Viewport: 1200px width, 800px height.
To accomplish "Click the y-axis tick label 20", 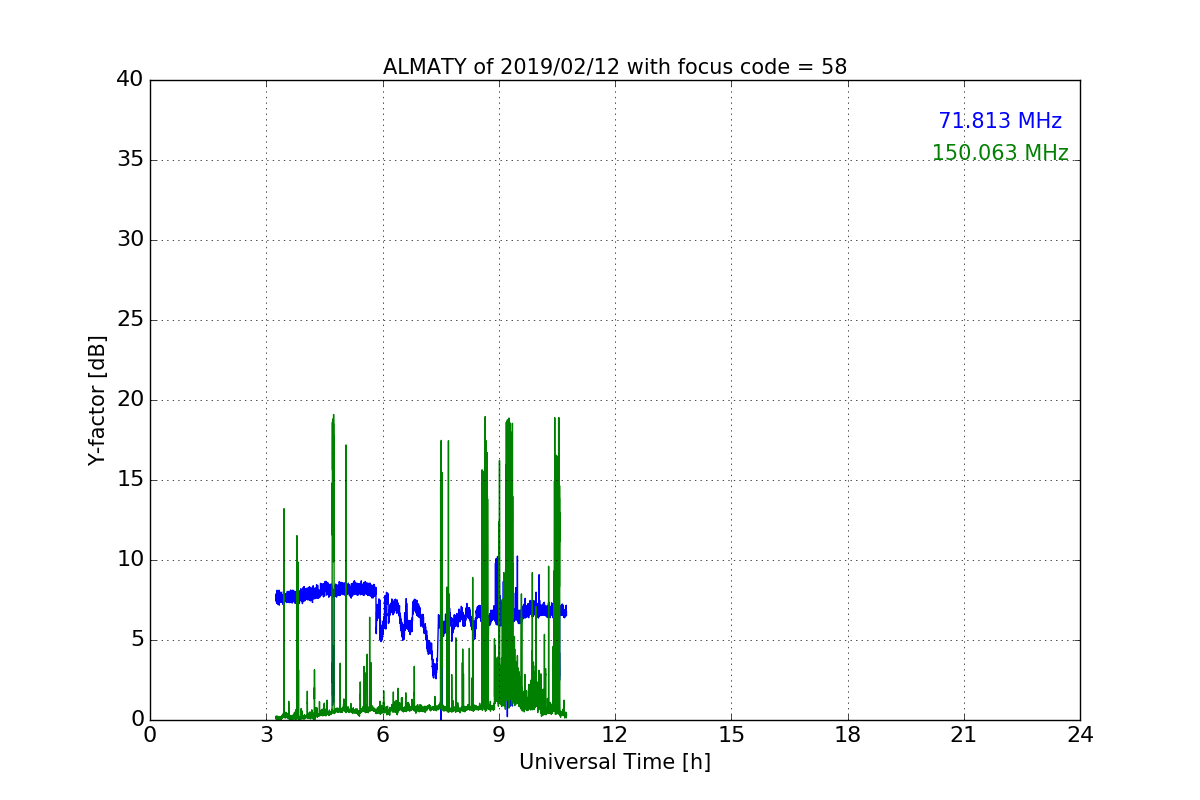I will (x=130, y=400).
